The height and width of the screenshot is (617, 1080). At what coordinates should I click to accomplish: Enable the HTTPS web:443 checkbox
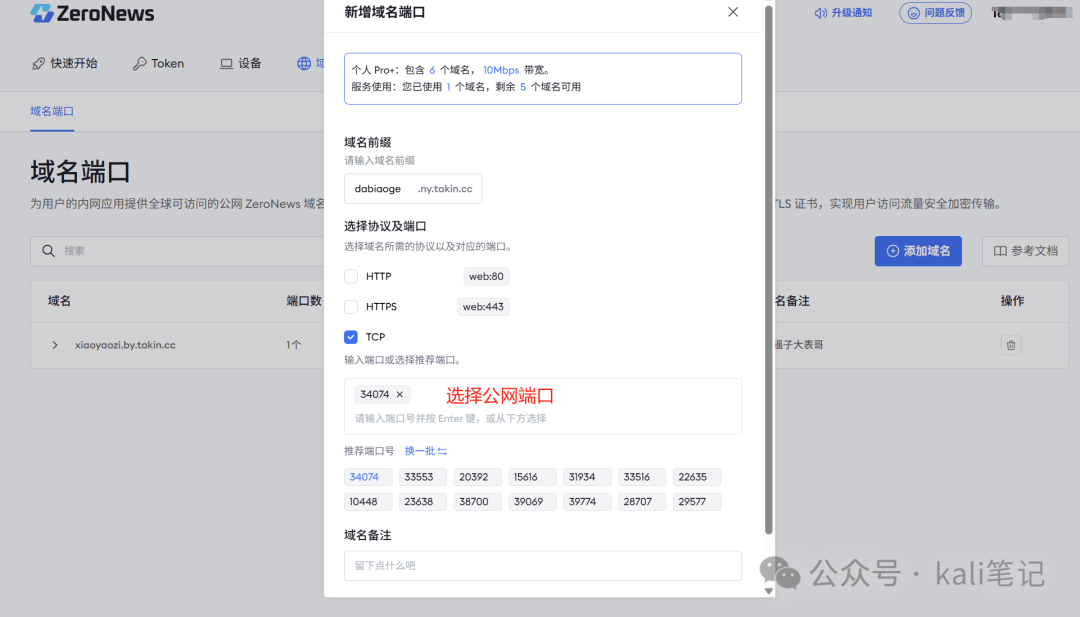(351, 306)
